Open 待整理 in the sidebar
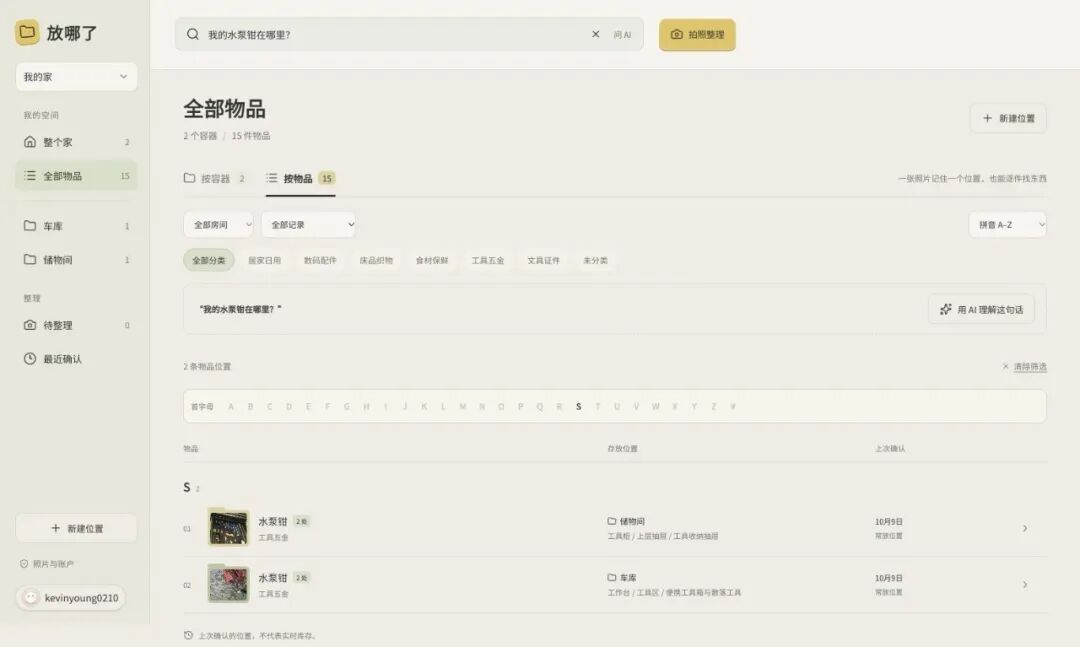Image resolution: width=1080 pixels, height=647 pixels. tap(76, 325)
